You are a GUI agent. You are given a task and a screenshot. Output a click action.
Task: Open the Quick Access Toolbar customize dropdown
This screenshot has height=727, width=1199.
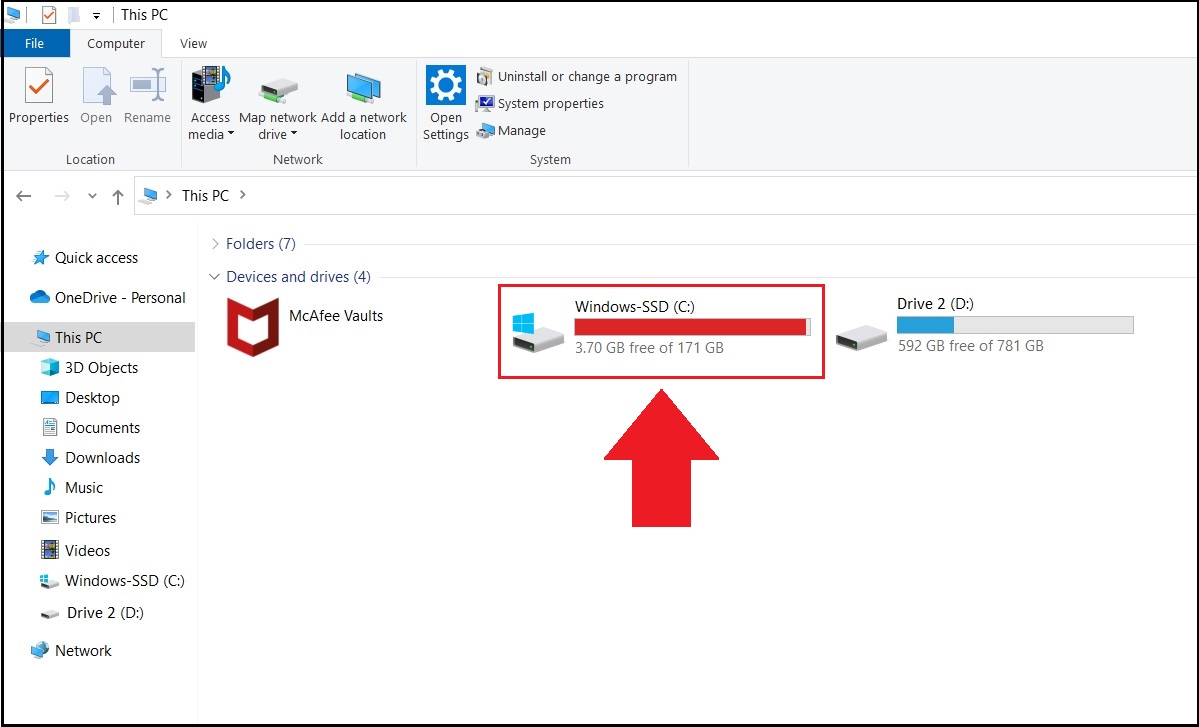click(96, 16)
